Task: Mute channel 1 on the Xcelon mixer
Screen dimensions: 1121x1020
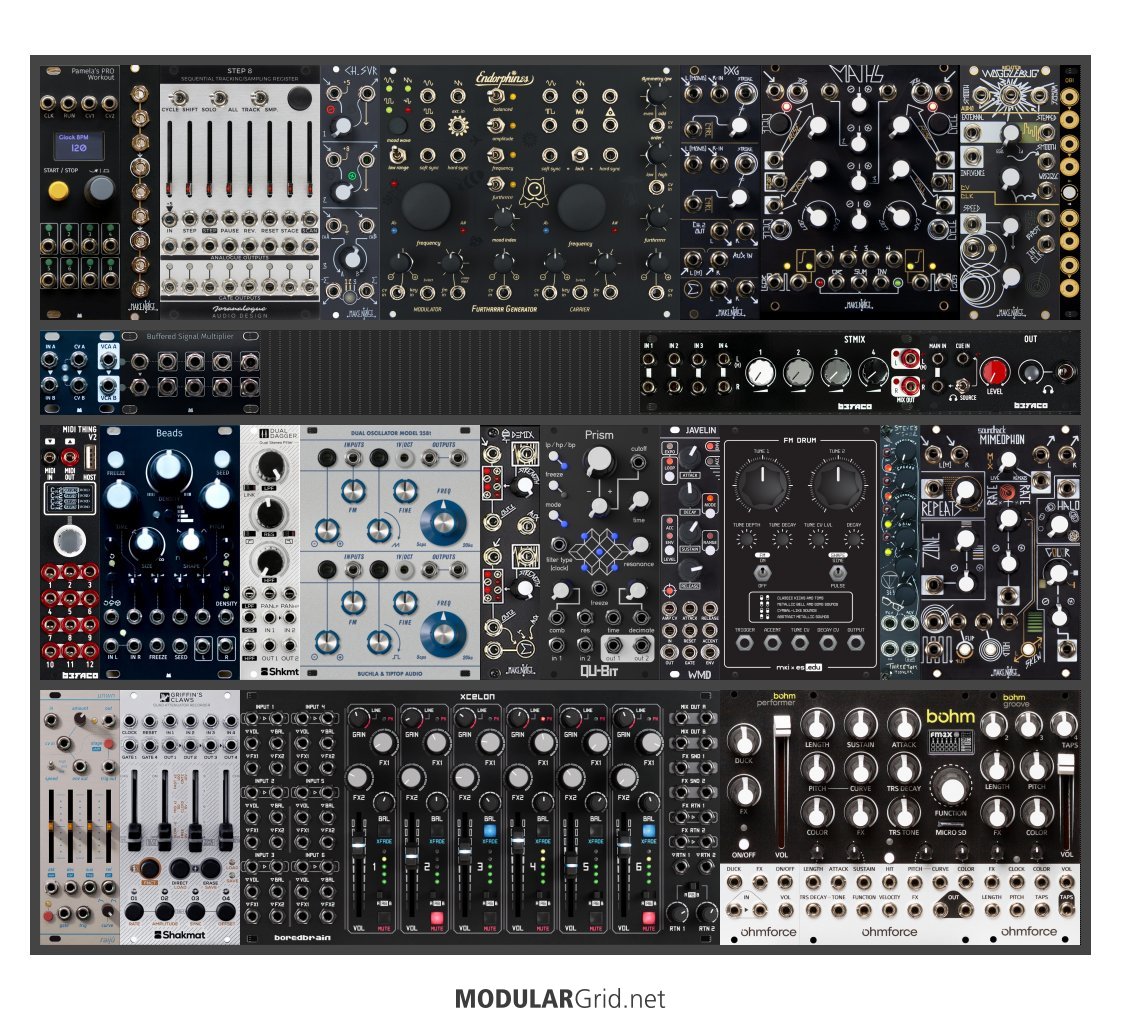Action: tap(384, 918)
